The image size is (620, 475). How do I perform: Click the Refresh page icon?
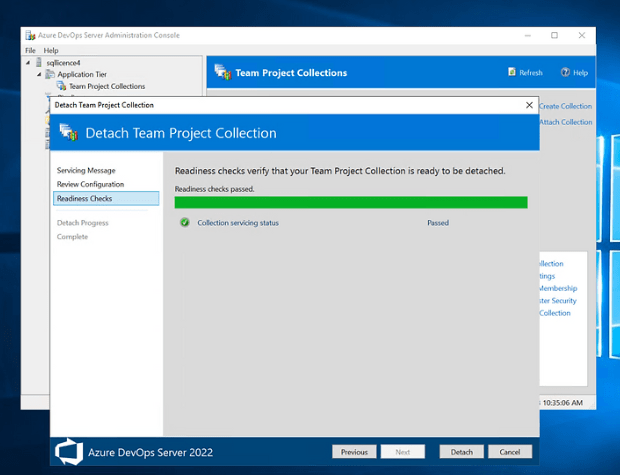(x=512, y=72)
